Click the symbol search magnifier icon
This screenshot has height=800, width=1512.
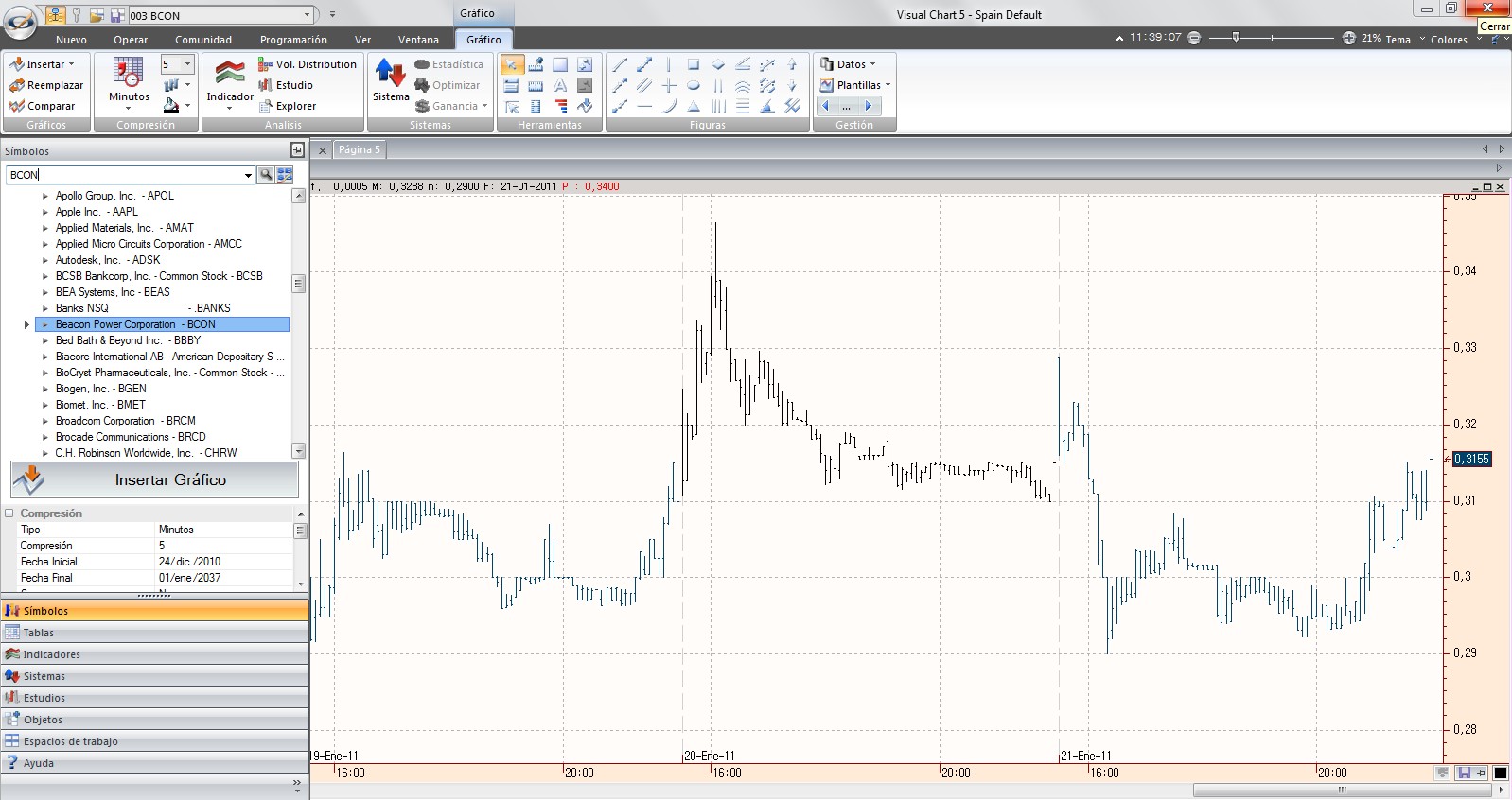(266, 175)
